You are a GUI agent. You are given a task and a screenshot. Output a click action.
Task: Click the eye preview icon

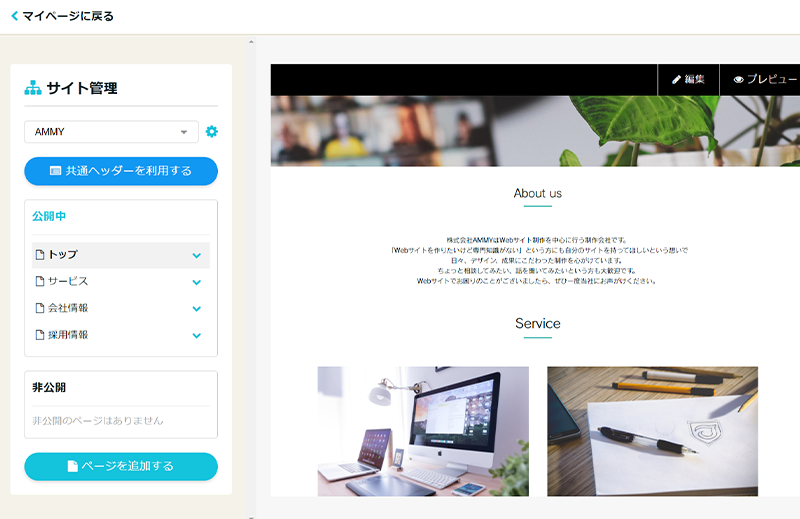pyautogui.click(x=739, y=79)
